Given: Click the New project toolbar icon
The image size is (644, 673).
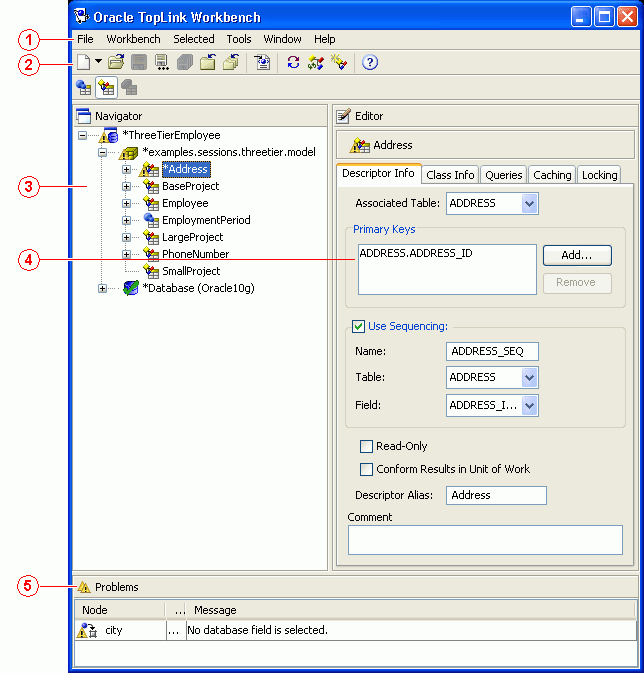Looking at the screenshot, I should pos(83,63).
